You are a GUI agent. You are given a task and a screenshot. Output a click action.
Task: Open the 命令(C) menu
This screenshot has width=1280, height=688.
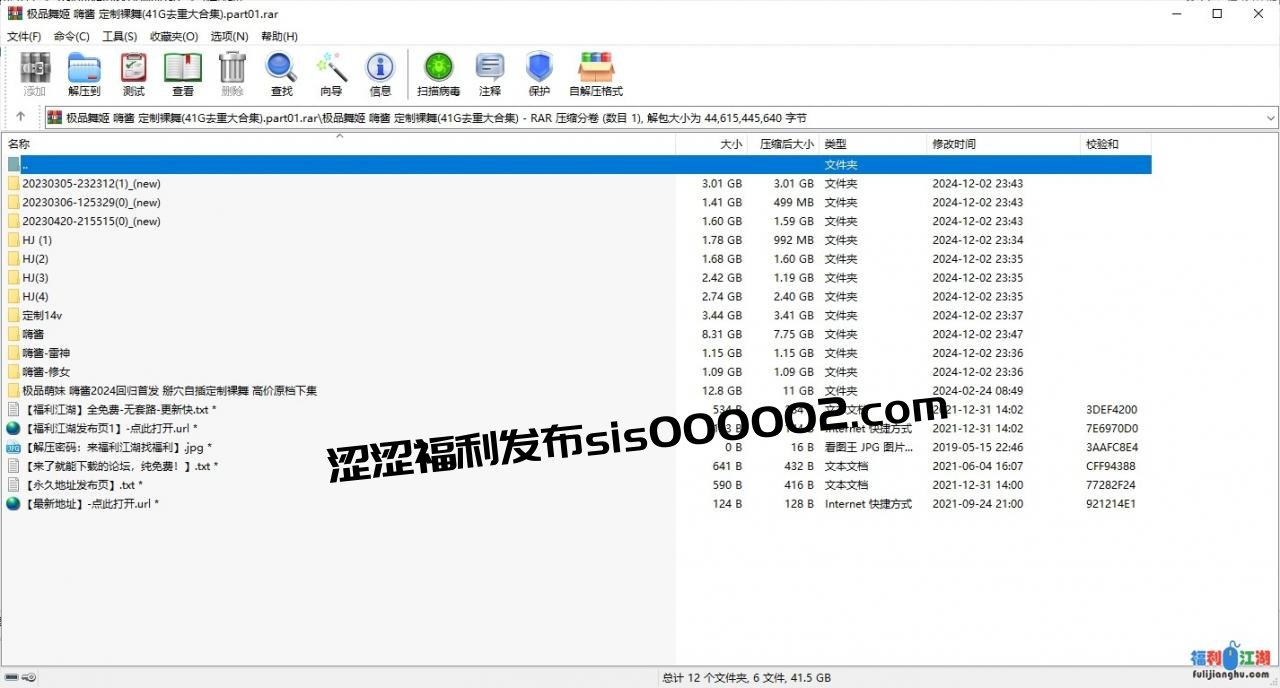click(72, 36)
